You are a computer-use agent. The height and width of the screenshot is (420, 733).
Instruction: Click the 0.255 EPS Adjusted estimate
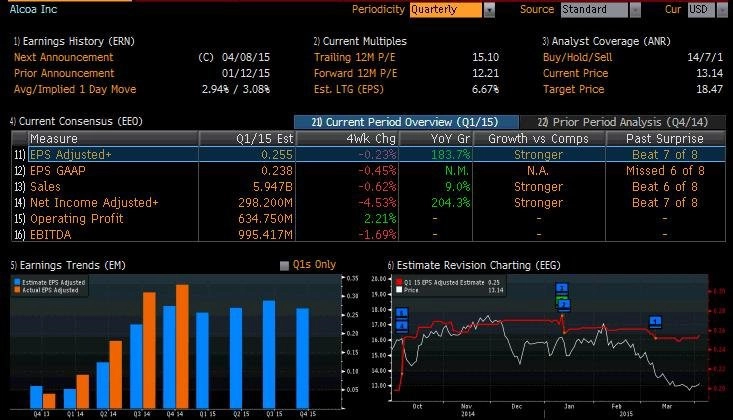(277, 154)
